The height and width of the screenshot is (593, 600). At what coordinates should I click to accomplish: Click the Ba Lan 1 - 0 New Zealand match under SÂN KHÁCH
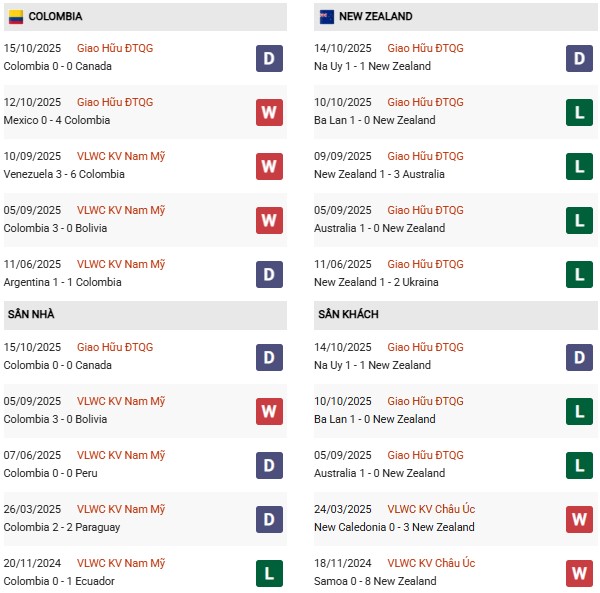pos(374,419)
